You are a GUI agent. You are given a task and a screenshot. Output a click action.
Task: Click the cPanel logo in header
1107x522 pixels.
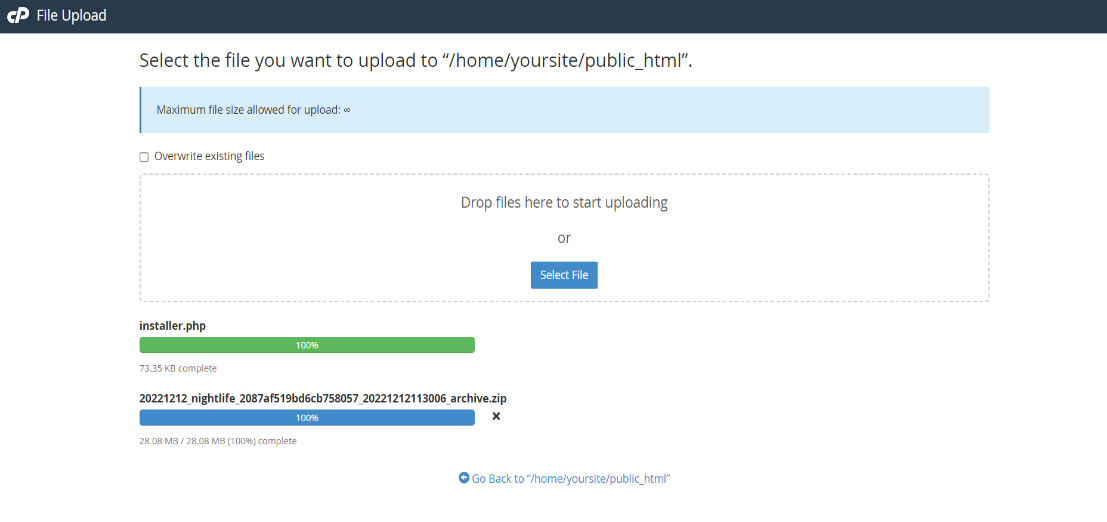point(18,15)
